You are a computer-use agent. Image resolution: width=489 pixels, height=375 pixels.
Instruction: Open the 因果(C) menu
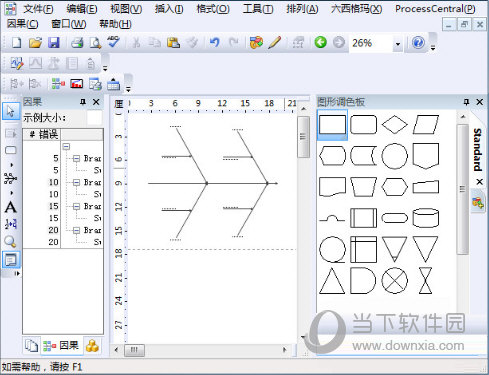coord(22,24)
